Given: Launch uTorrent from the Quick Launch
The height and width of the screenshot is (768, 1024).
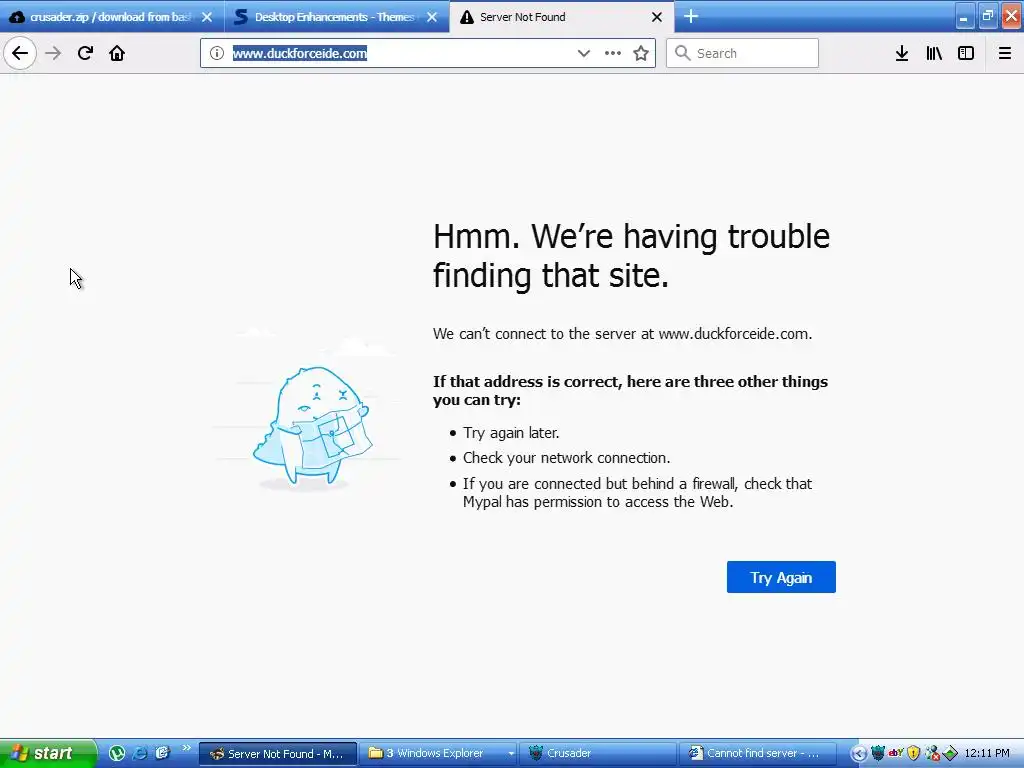Looking at the screenshot, I should 117,753.
